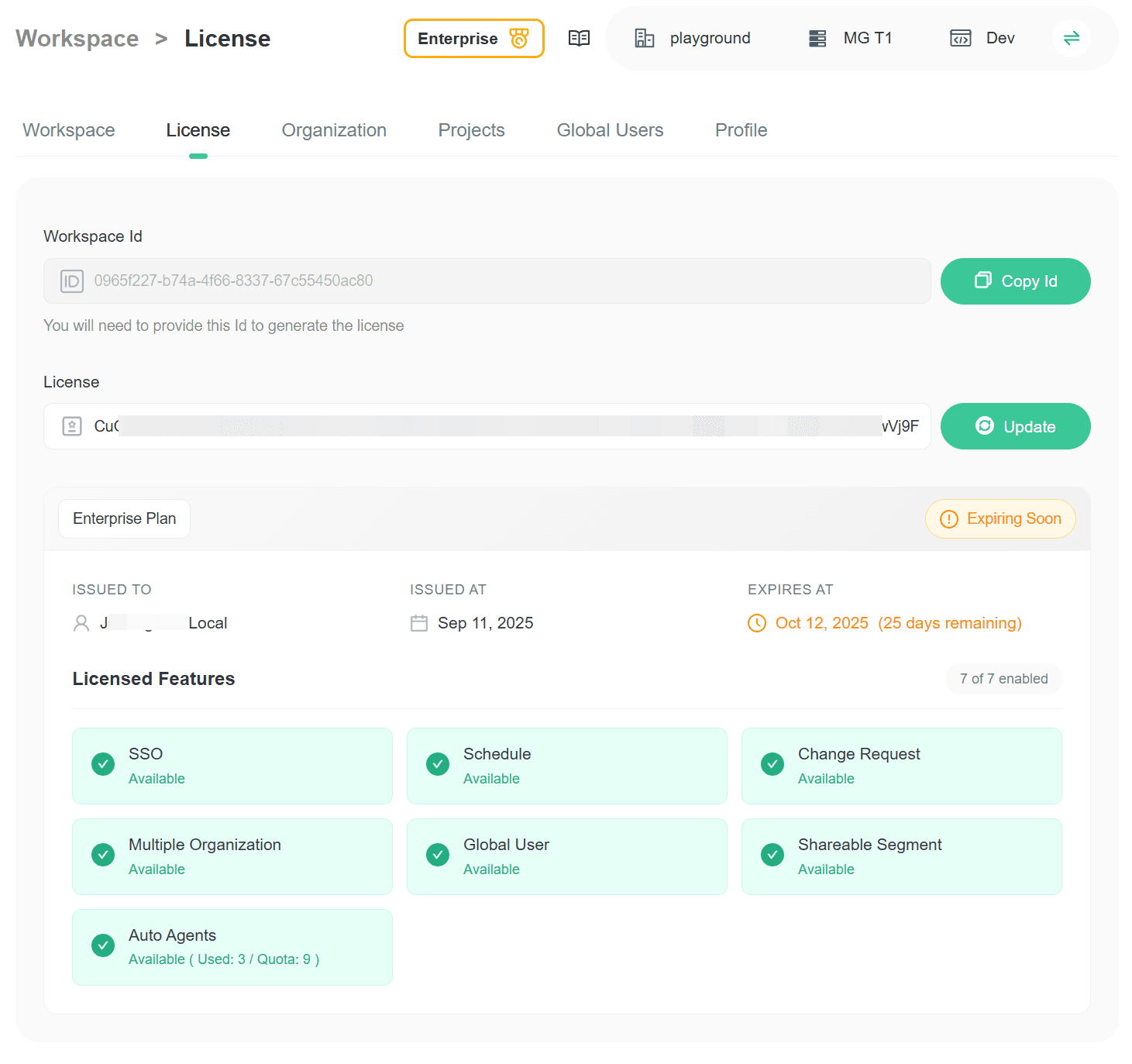1132x1064 pixels.
Task: Open the documentation book icon
Action: coord(579,38)
